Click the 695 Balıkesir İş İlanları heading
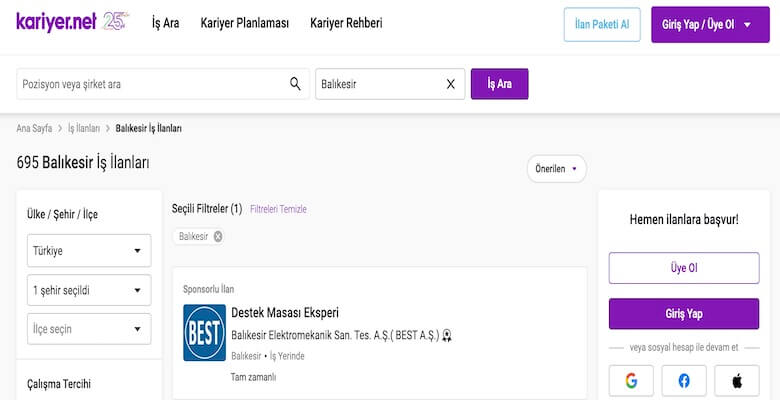 (83, 163)
